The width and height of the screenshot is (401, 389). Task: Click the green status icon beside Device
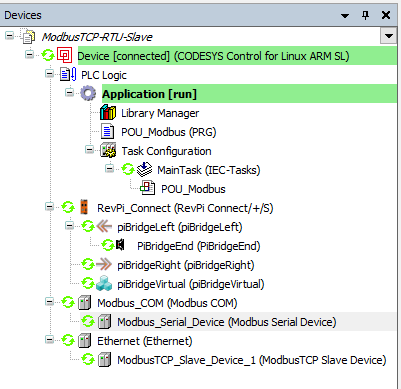(48, 55)
